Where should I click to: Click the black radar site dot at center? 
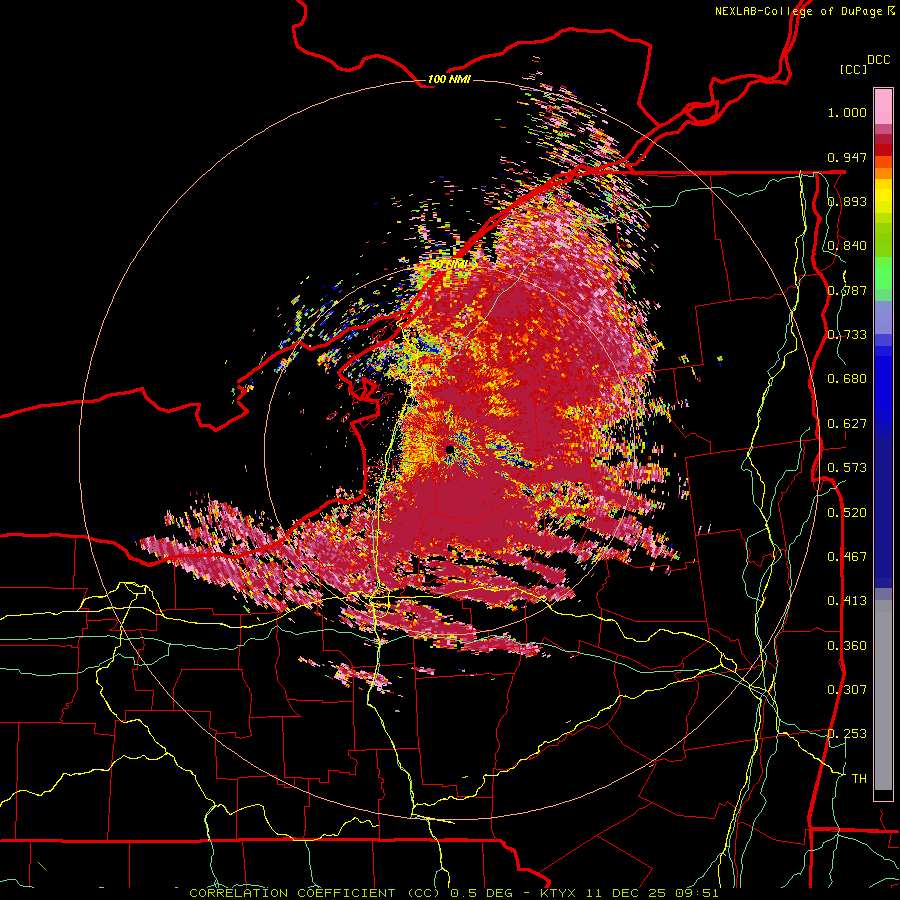(x=450, y=449)
